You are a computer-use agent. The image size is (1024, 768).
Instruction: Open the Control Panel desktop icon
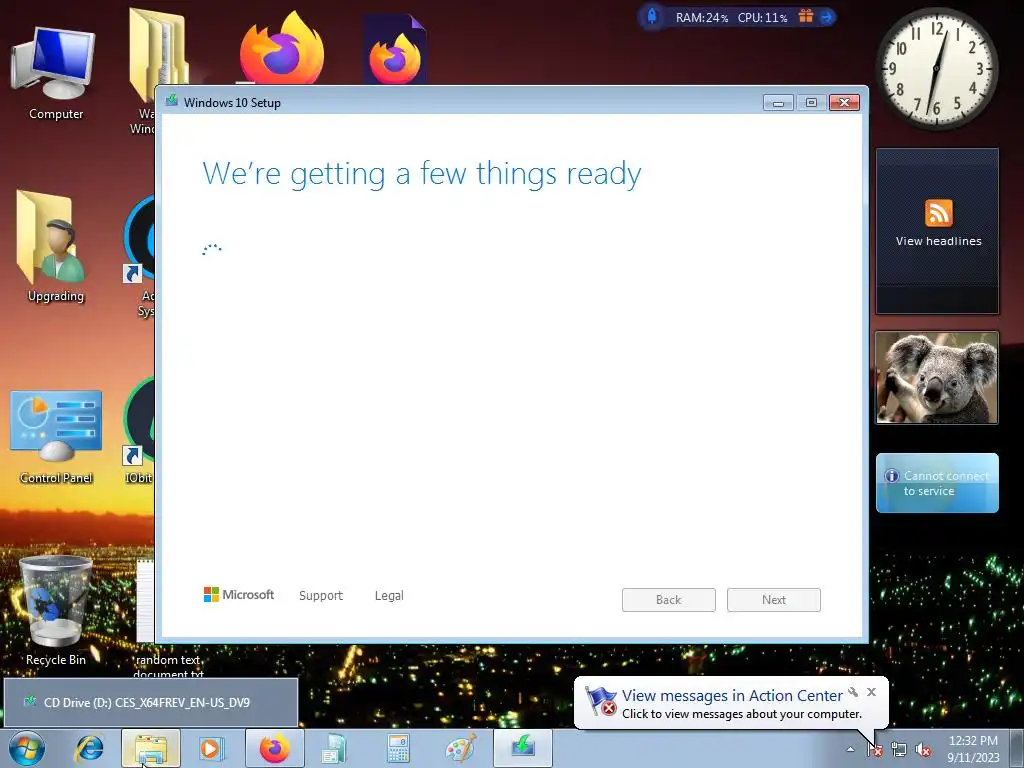[x=56, y=436]
